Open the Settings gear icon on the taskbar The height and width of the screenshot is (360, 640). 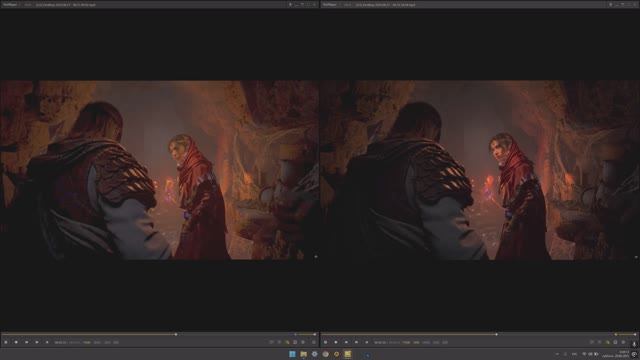click(x=314, y=354)
